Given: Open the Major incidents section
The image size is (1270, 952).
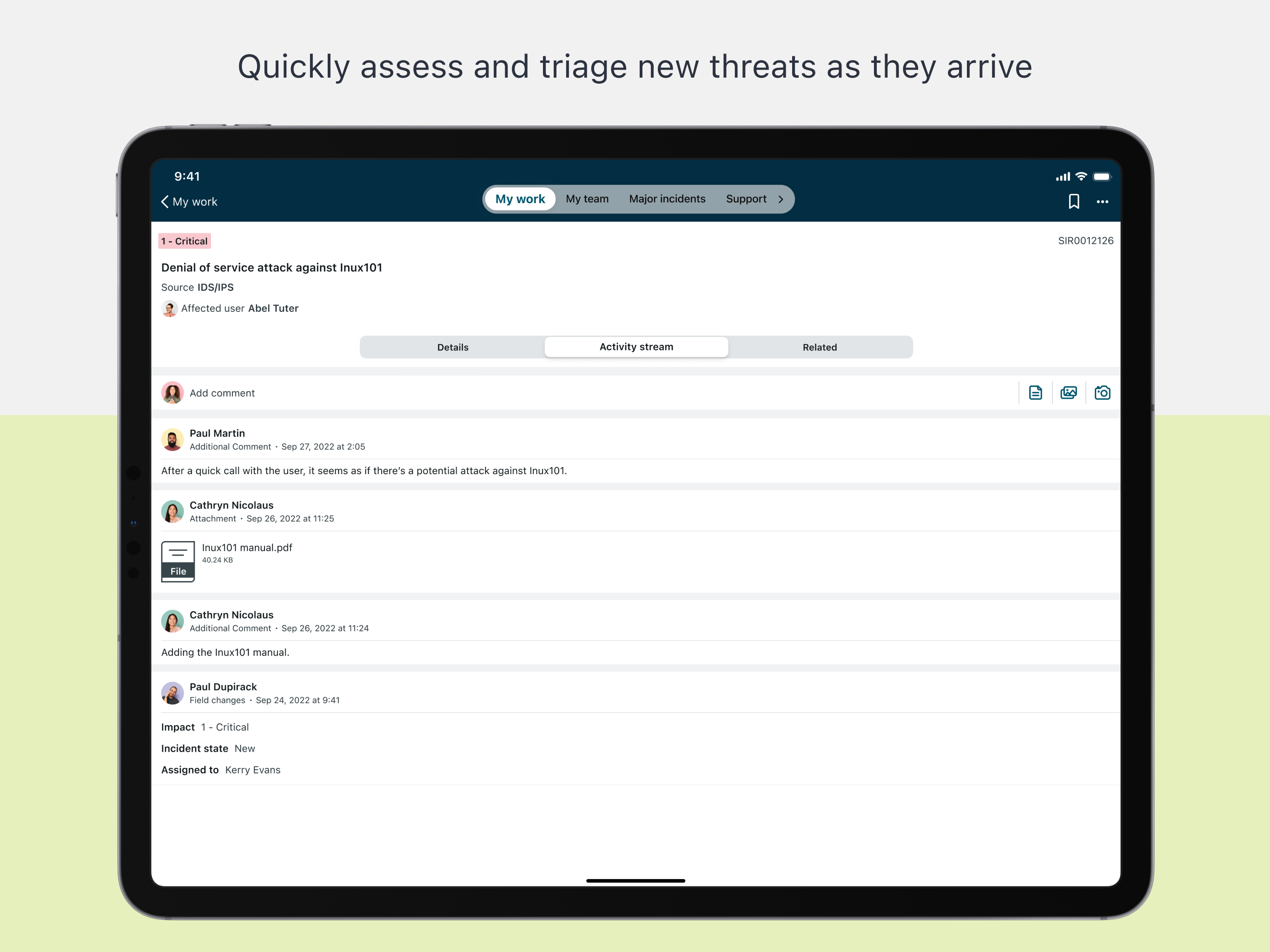Looking at the screenshot, I should click(x=667, y=198).
